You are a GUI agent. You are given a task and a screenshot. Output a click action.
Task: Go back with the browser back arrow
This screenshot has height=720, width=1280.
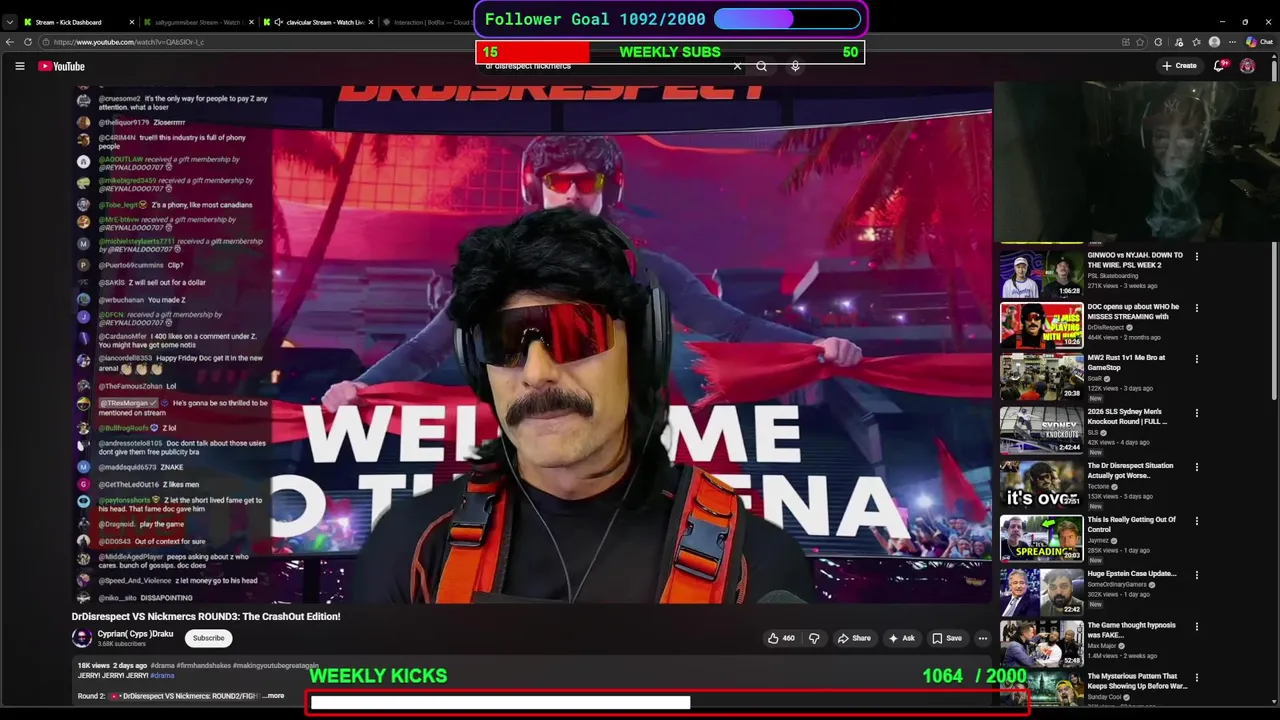(10, 42)
